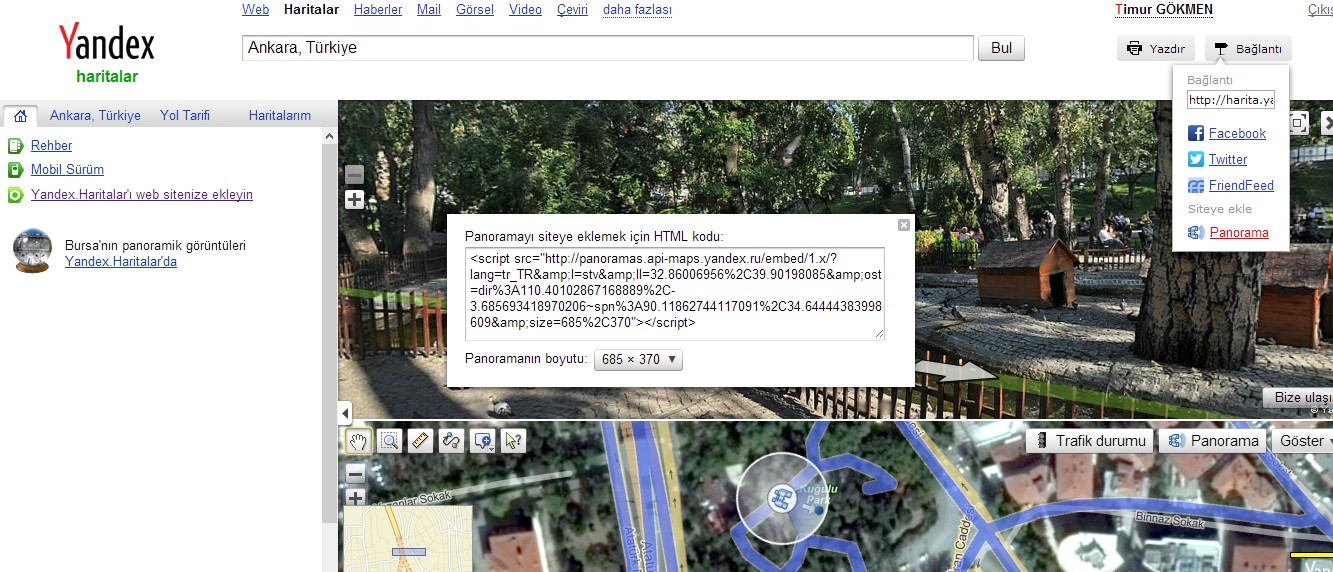The height and width of the screenshot is (572, 1333).
Task: Open the Mobil Sürüm link
Action: 67,170
